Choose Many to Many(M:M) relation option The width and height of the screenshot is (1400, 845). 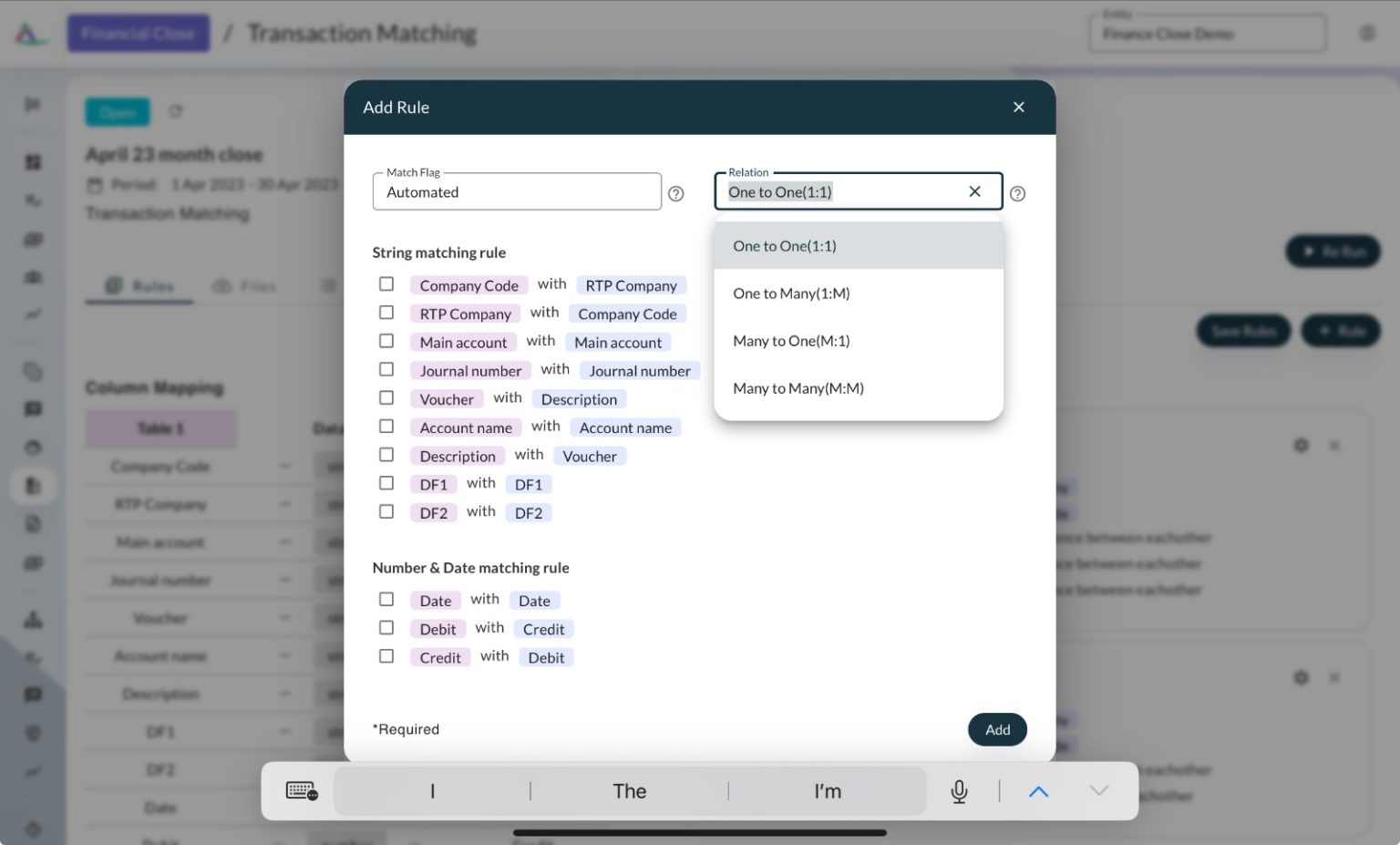tap(798, 387)
